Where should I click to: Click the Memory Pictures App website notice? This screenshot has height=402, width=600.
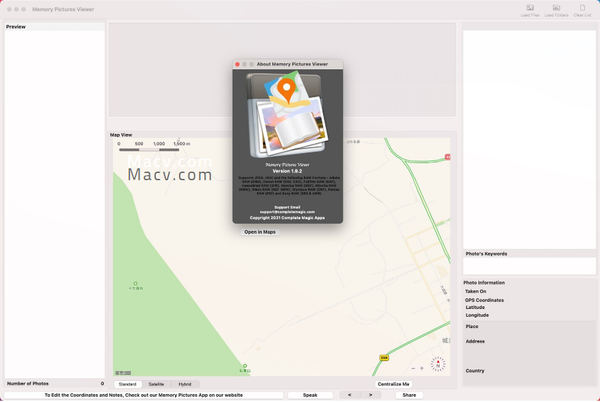coord(143,395)
